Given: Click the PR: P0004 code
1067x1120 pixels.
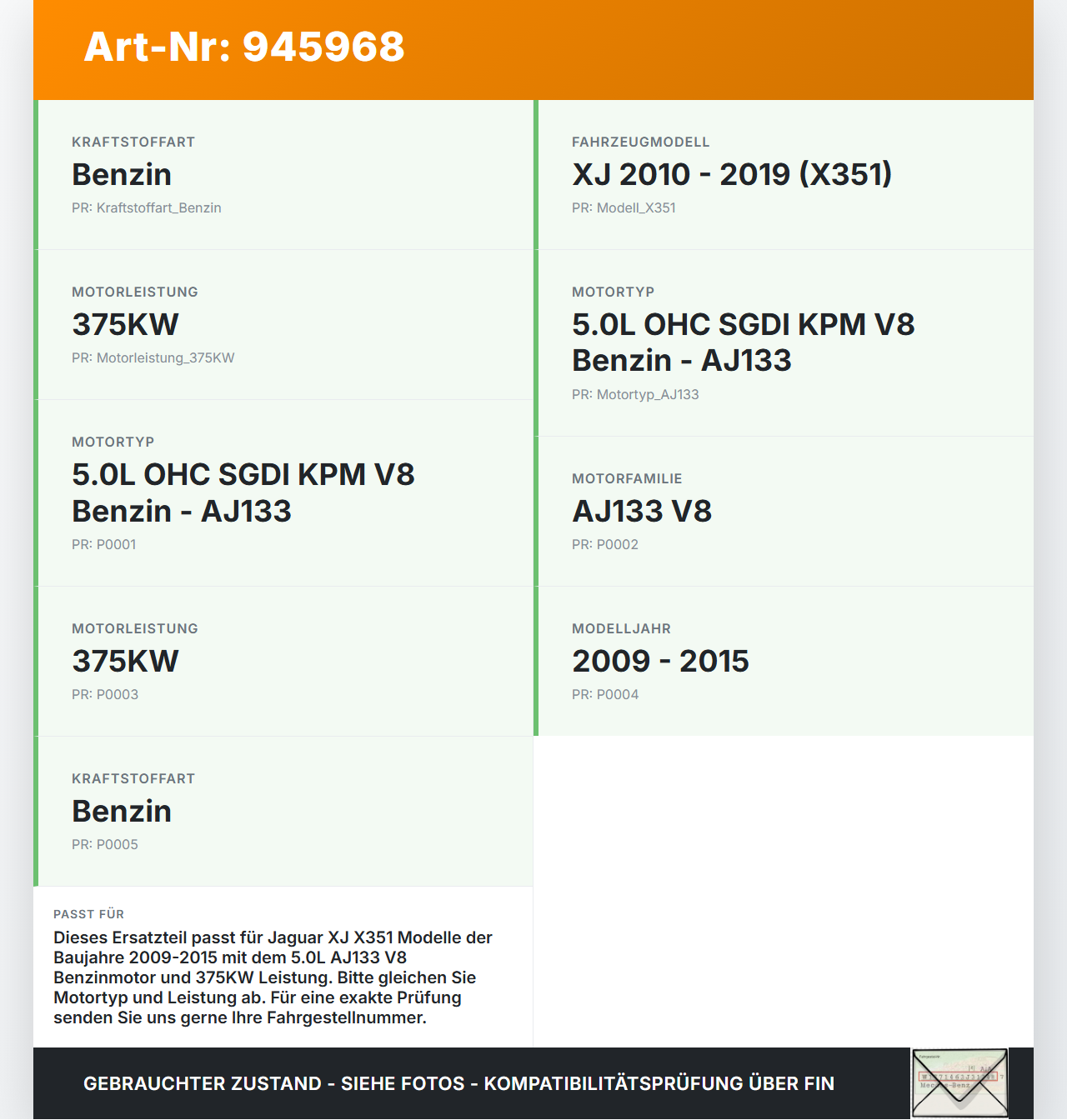Looking at the screenshot, I should tap(605, 694).
